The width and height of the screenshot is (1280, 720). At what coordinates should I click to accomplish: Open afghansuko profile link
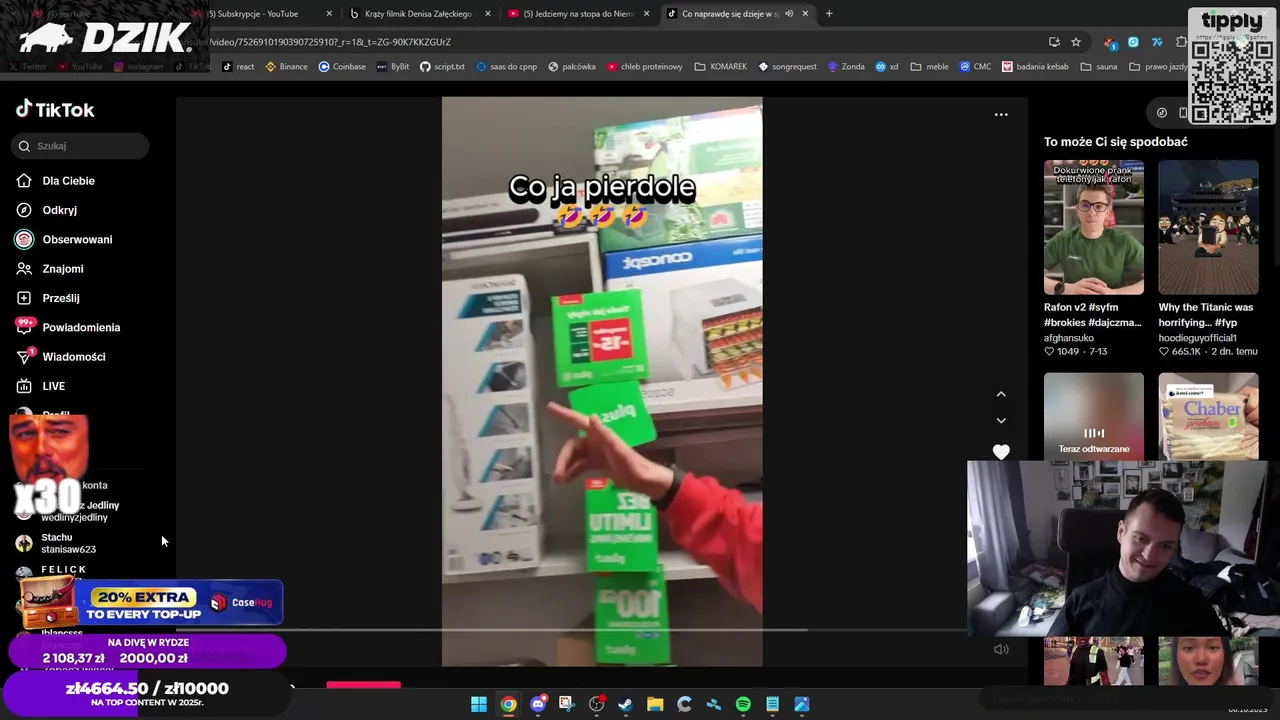tap(1069, 338)
